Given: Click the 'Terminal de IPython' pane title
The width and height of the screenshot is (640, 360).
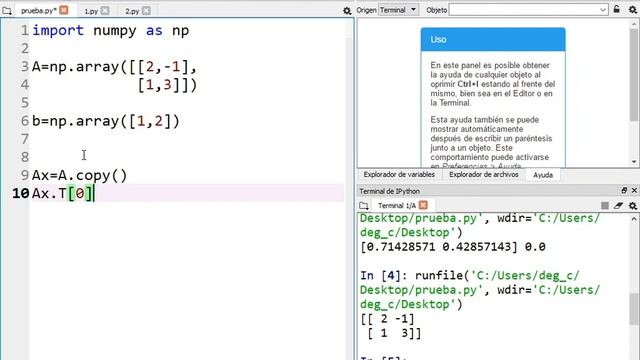Looking at the screenshot, I should tap(389, 191).
